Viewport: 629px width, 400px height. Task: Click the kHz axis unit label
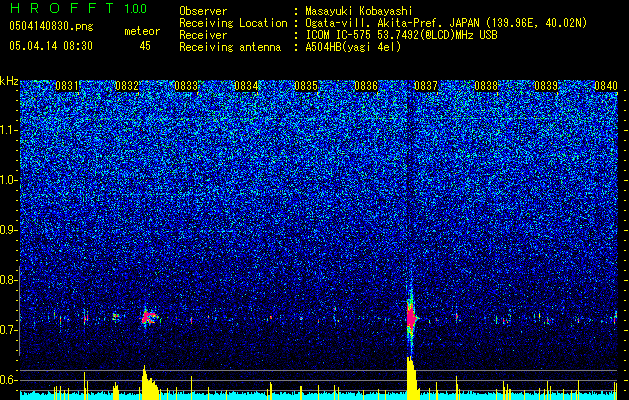[x=9, y=81]
